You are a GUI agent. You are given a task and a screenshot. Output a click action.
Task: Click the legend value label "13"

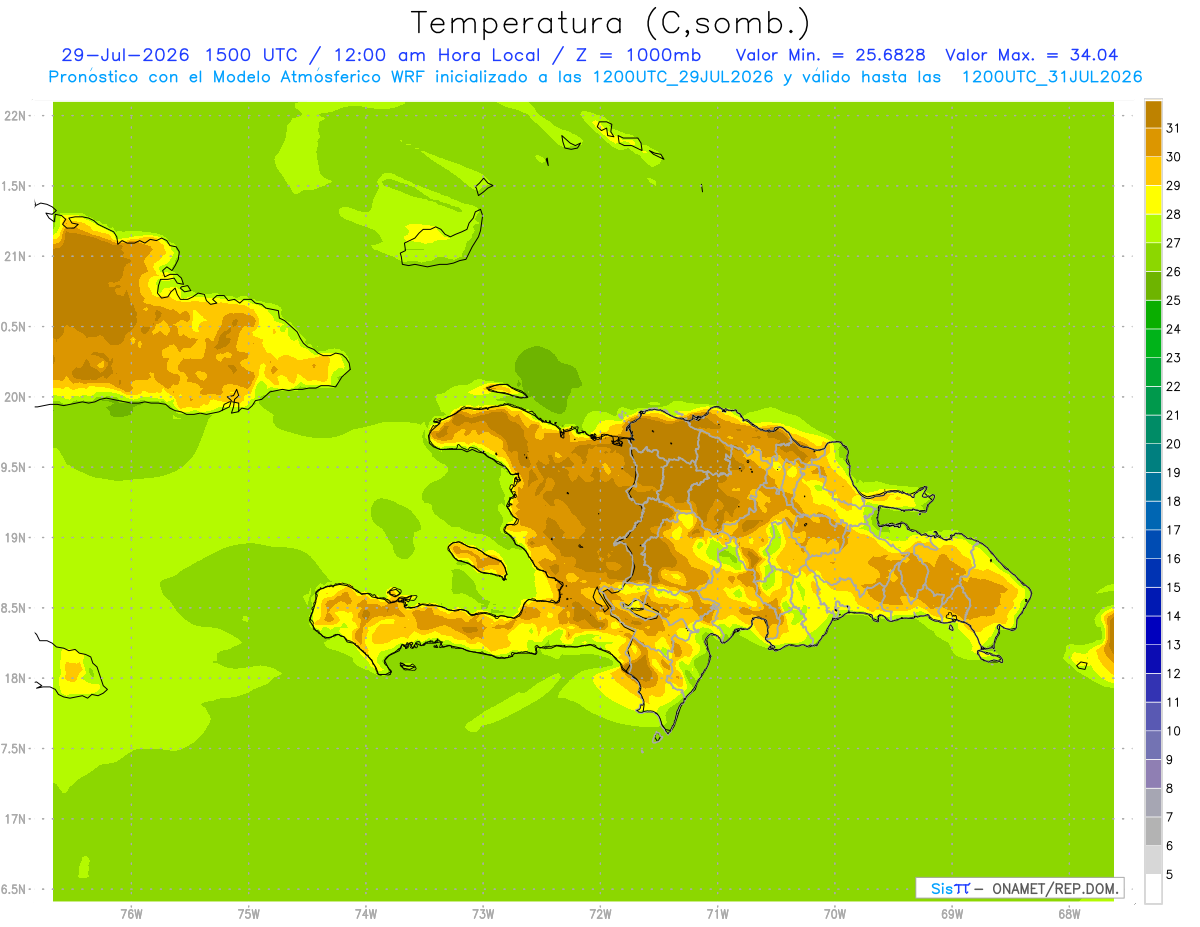[1174, 645]
